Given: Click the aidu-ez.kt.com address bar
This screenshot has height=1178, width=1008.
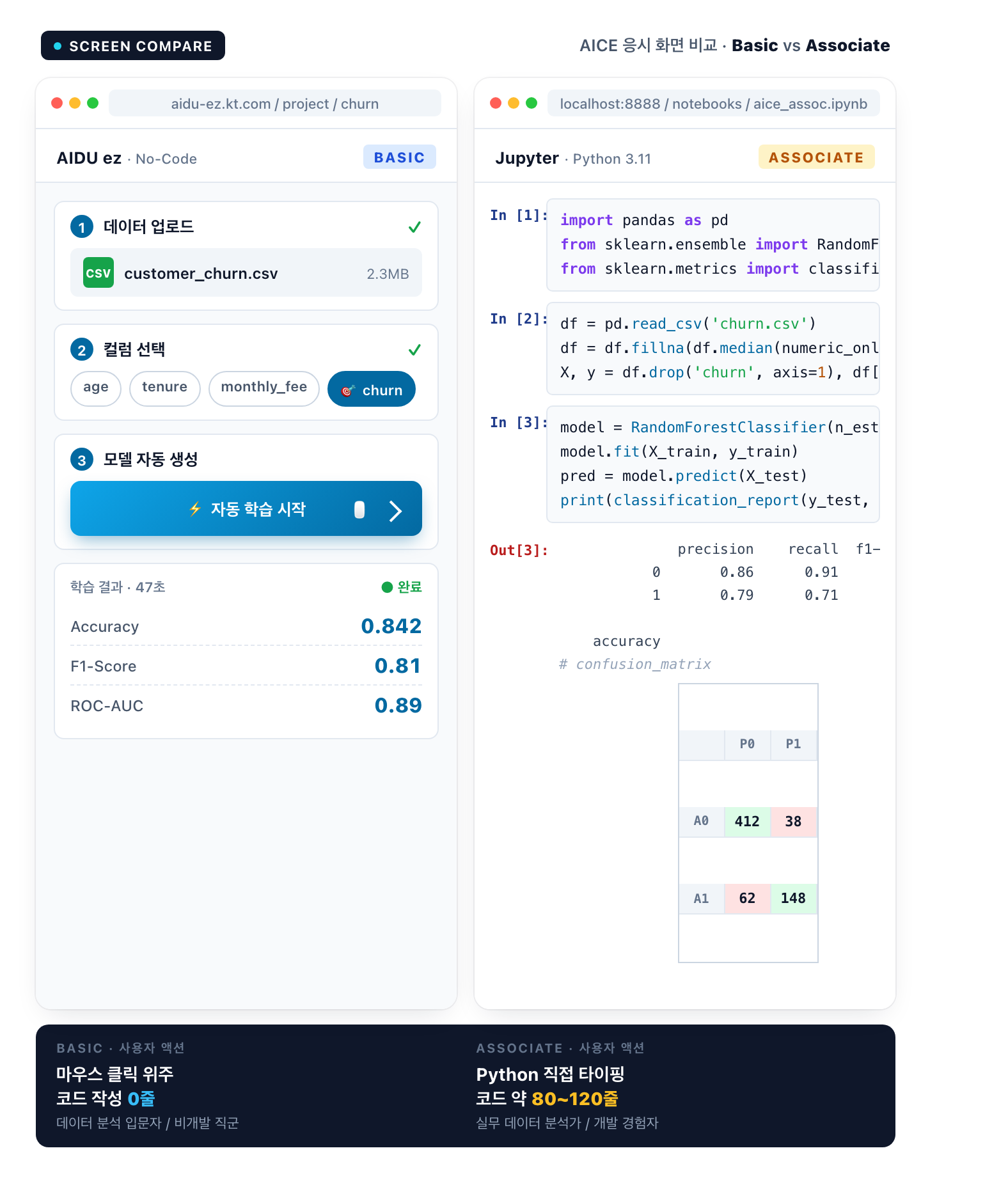Looking at the screenshot, I should click(275, 104).
